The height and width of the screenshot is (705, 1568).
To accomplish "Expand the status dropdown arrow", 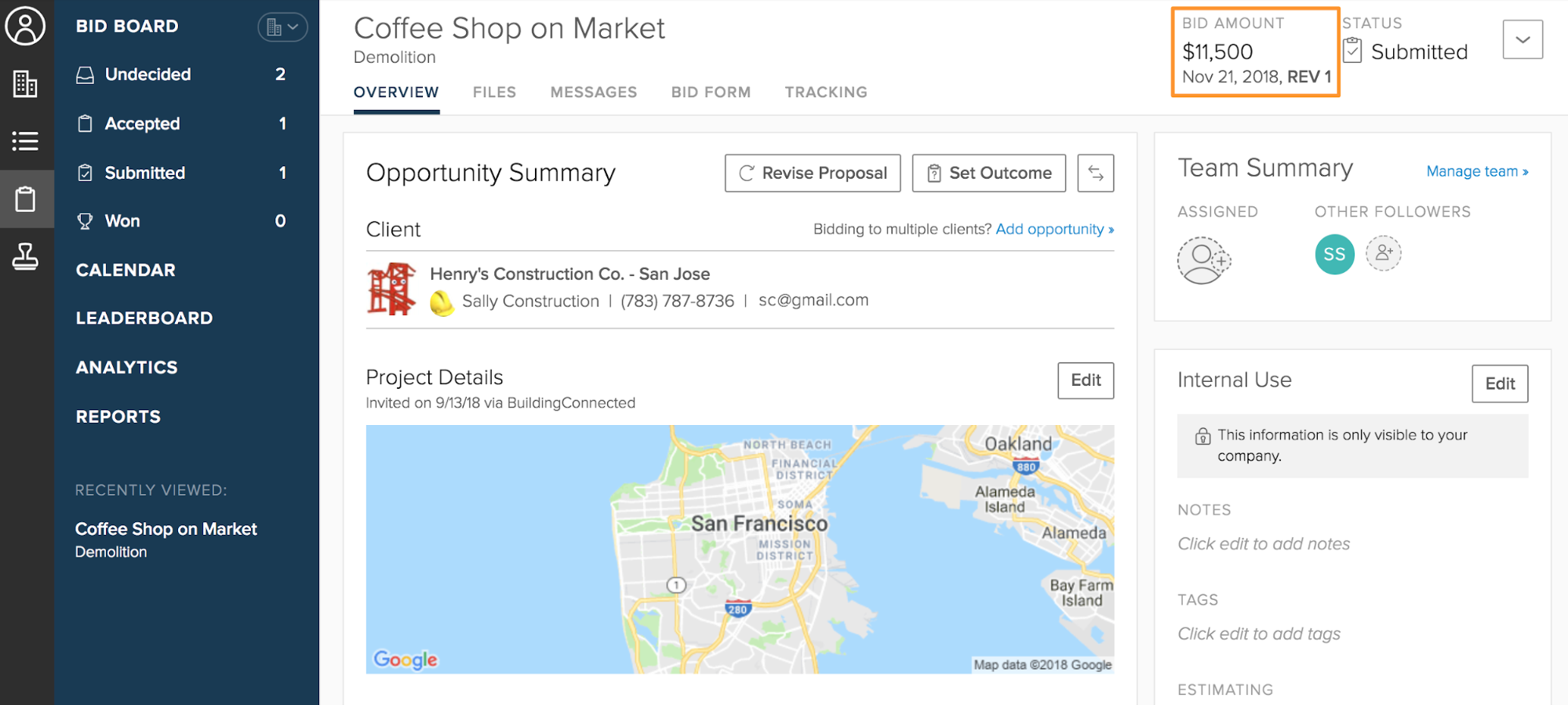I will pos(1523,40).
